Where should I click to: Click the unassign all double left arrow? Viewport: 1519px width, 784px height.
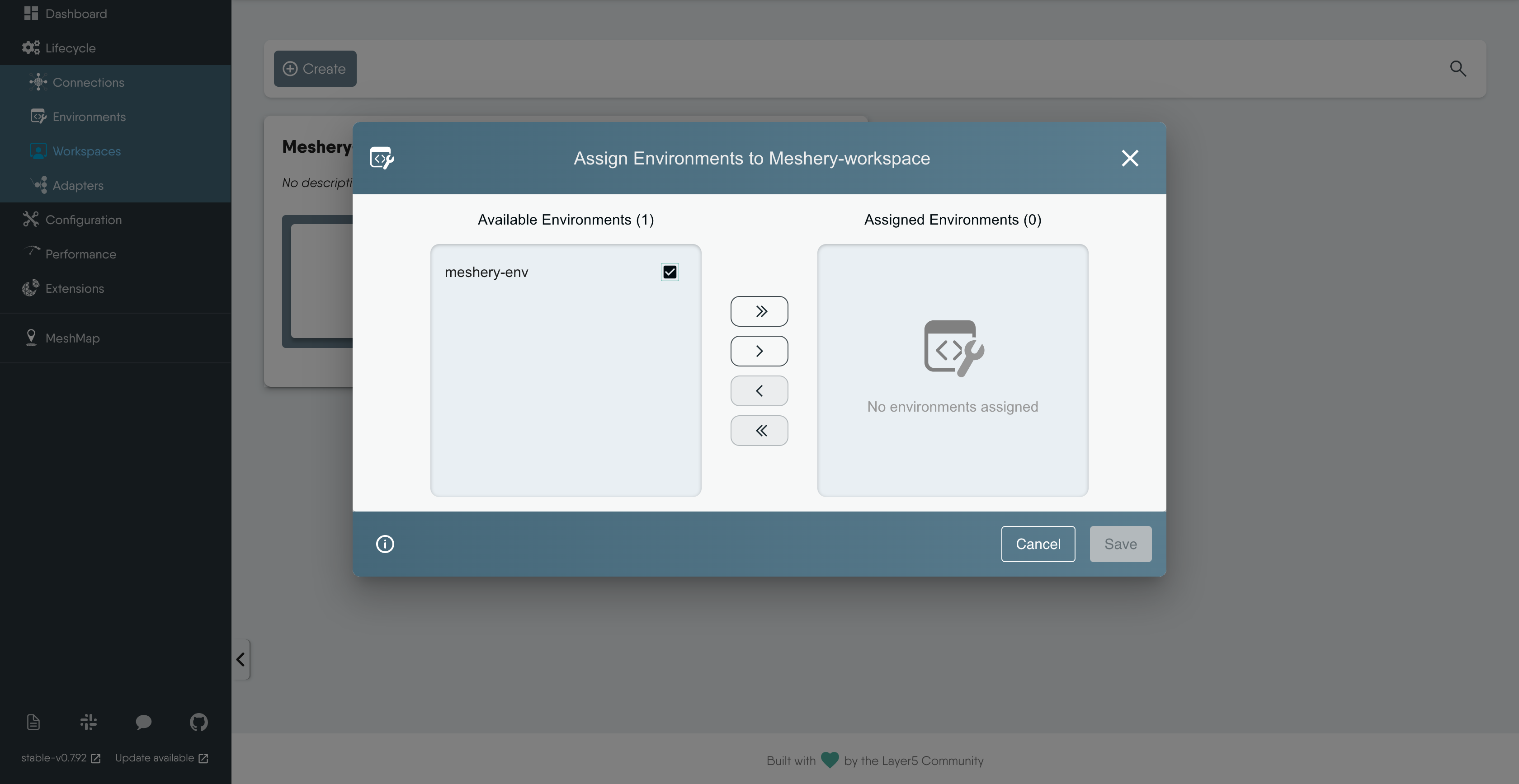coord(759,431)
